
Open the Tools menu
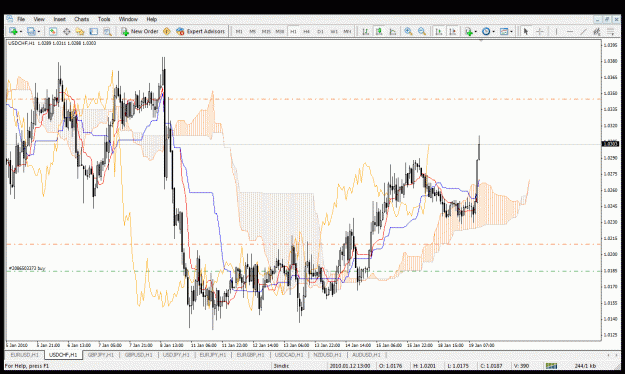pyautogui.click(x=104, y=19)
